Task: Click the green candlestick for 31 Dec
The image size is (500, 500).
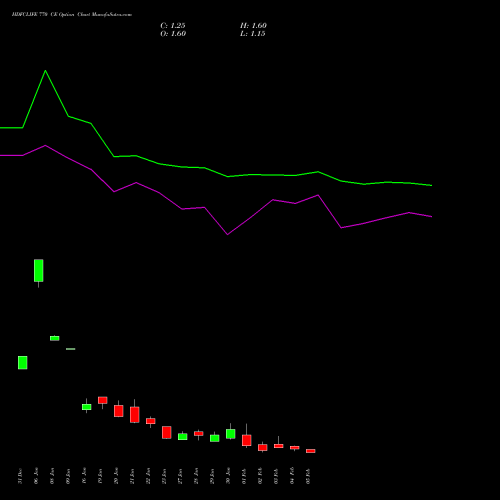Action: pos(23,363)
